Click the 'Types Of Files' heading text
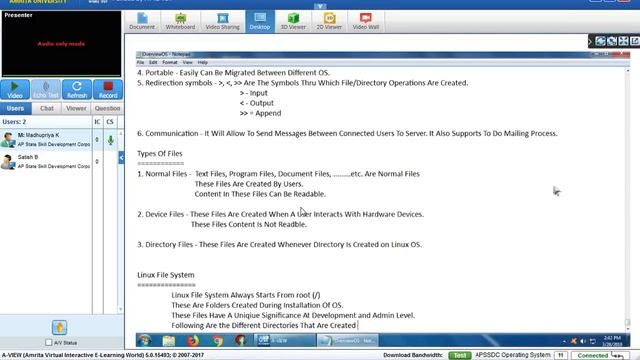Viewport: 640px width, 360px height. pyautogui.click(x=160, y=154)
